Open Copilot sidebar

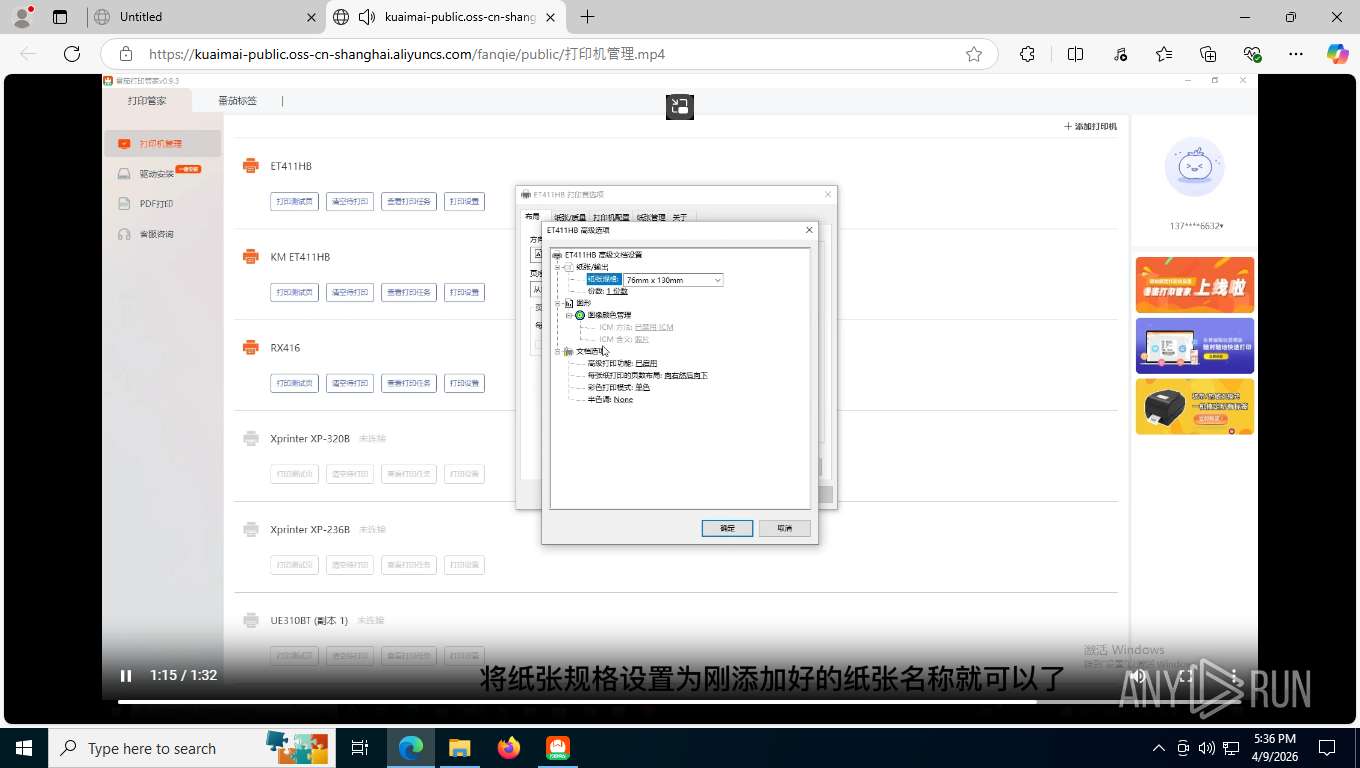[1337, 54]
